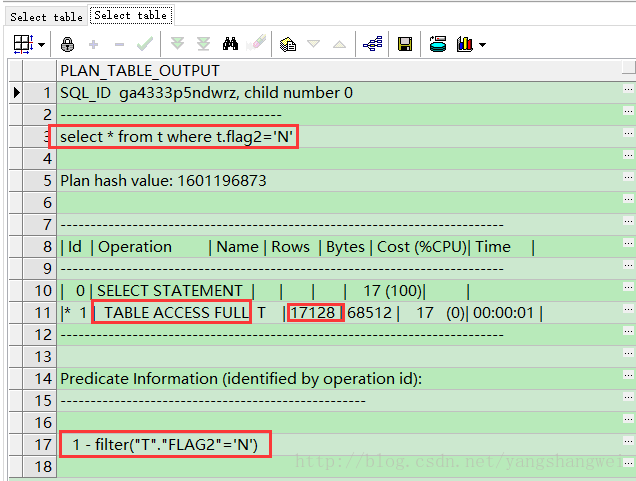This screenshot has width=636, height=481.
Task: Click the export query results icon
Action: 438,45
